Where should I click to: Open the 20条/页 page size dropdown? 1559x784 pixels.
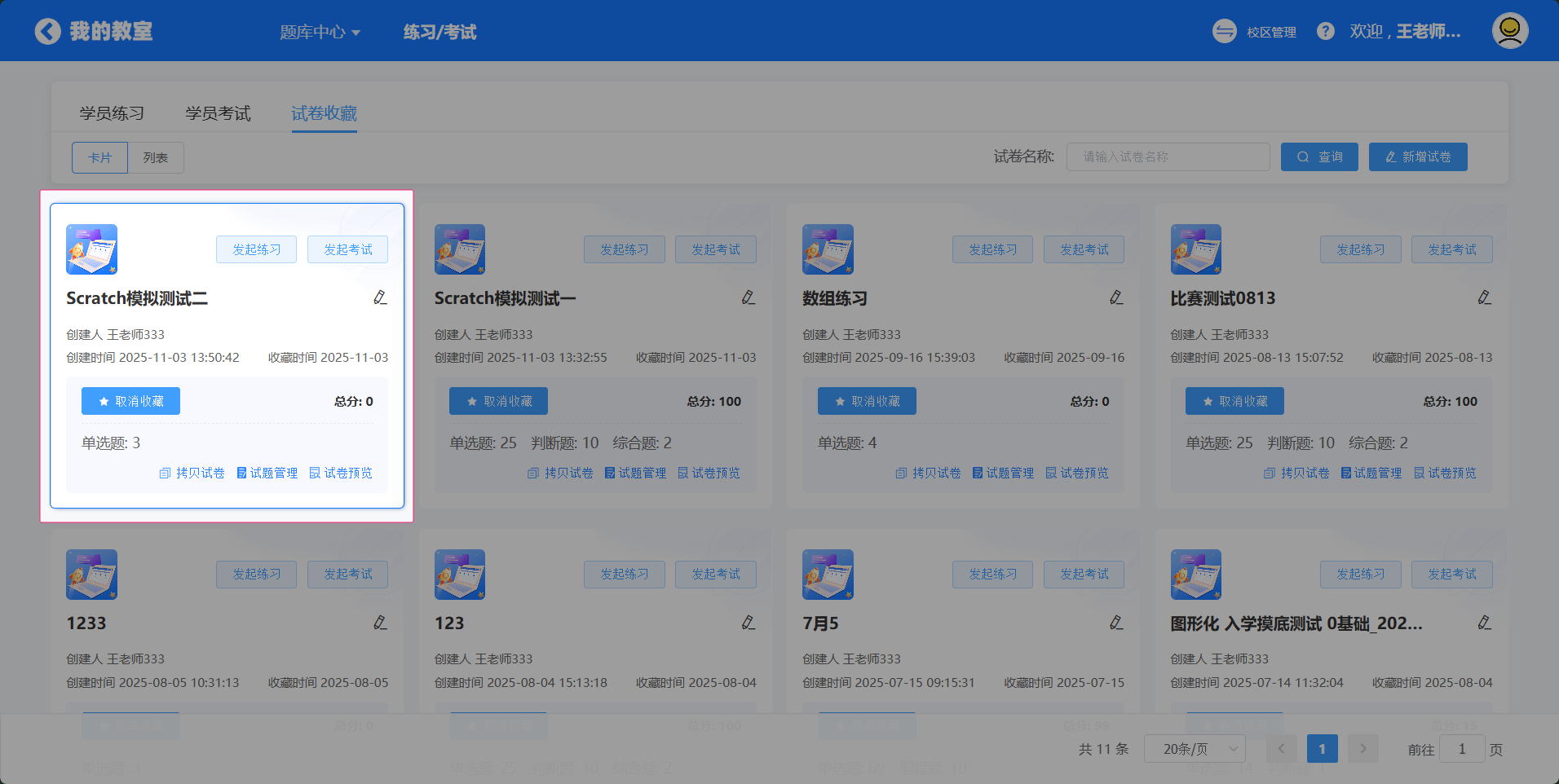click(1195, 749)
